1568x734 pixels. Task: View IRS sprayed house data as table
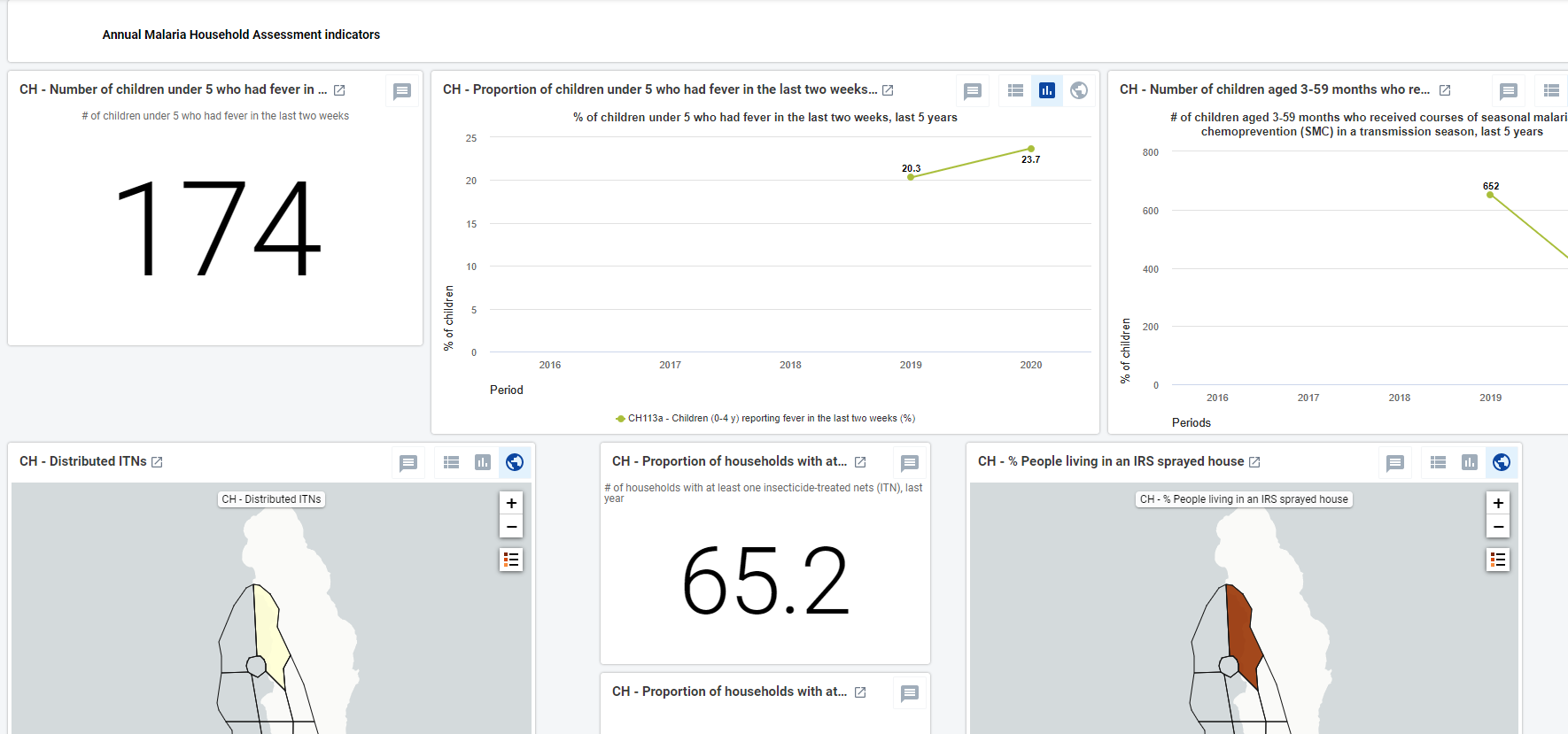[1438, 462]
